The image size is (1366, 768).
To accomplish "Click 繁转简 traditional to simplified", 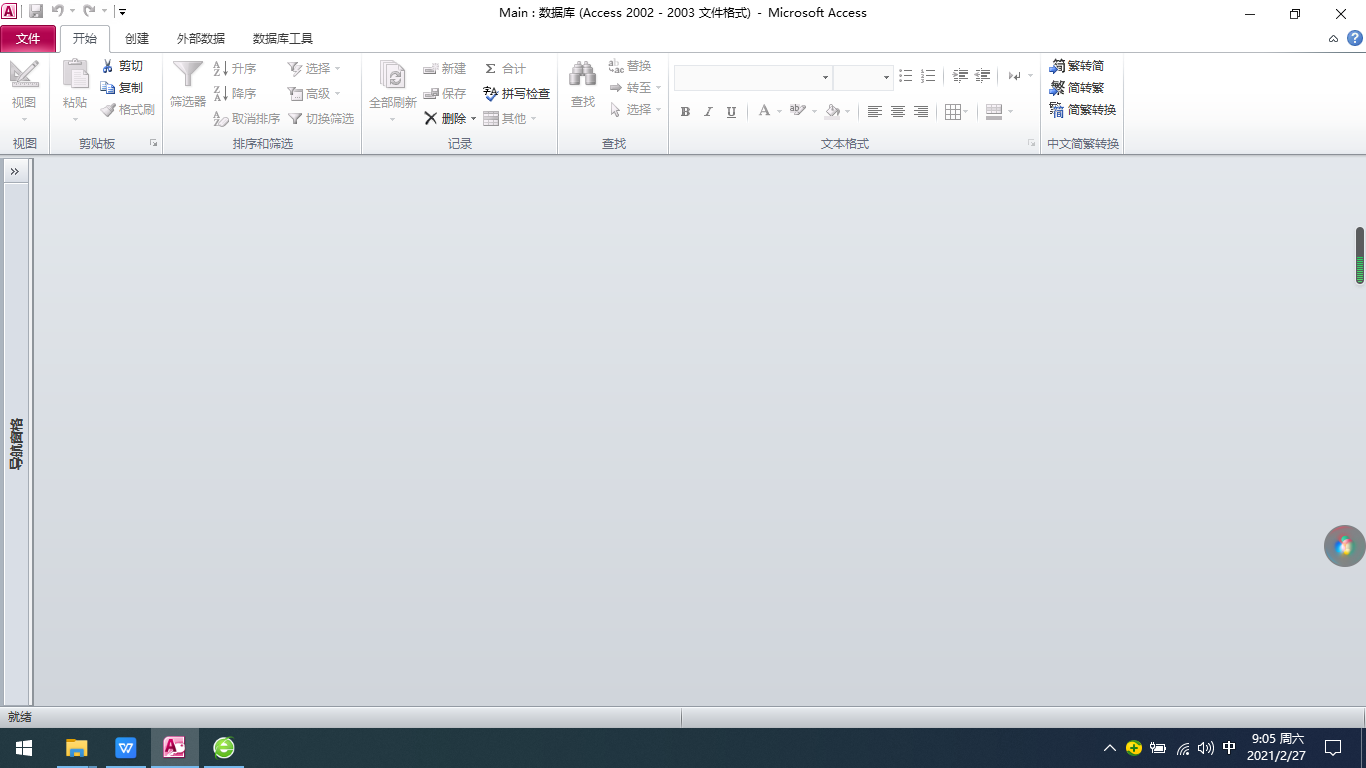I will pos(1077,66).
